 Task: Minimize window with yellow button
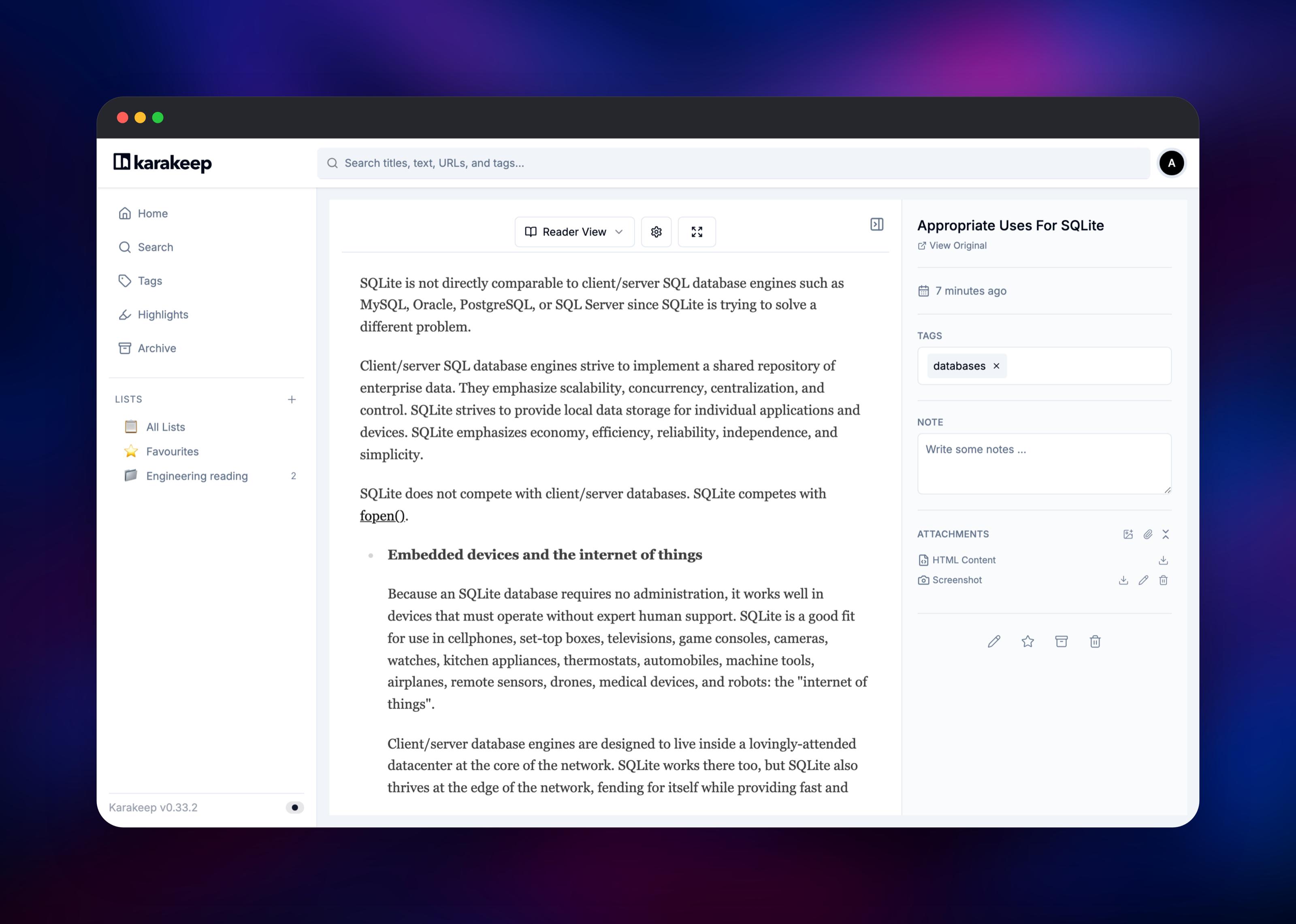coord(140,117)
